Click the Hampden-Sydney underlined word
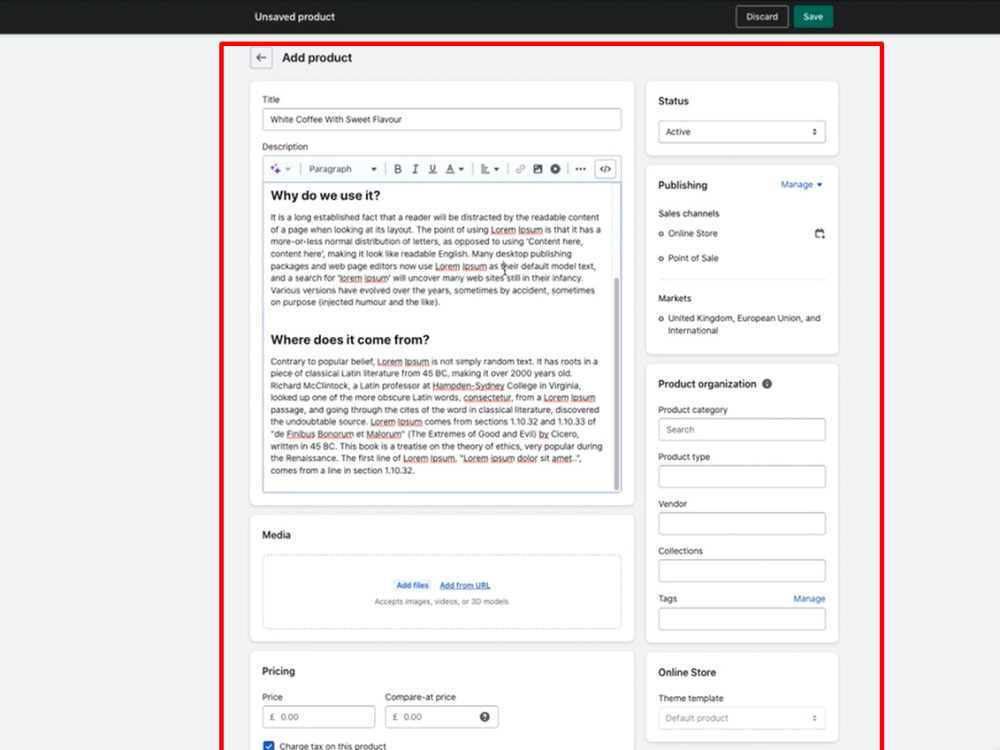This screenshot has width=1000, height=750. 468,386
